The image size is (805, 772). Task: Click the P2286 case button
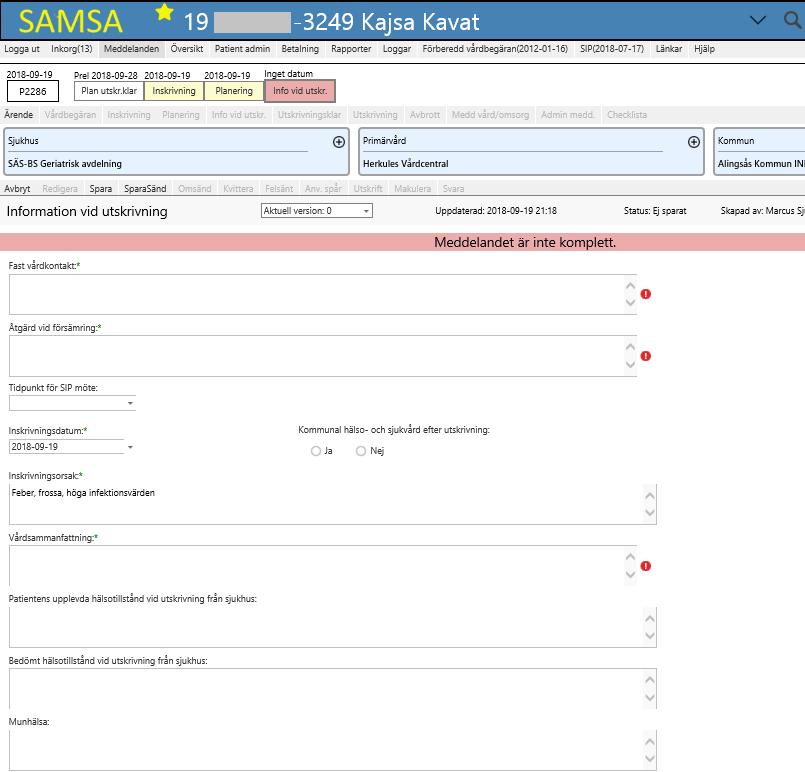[33, 91]
